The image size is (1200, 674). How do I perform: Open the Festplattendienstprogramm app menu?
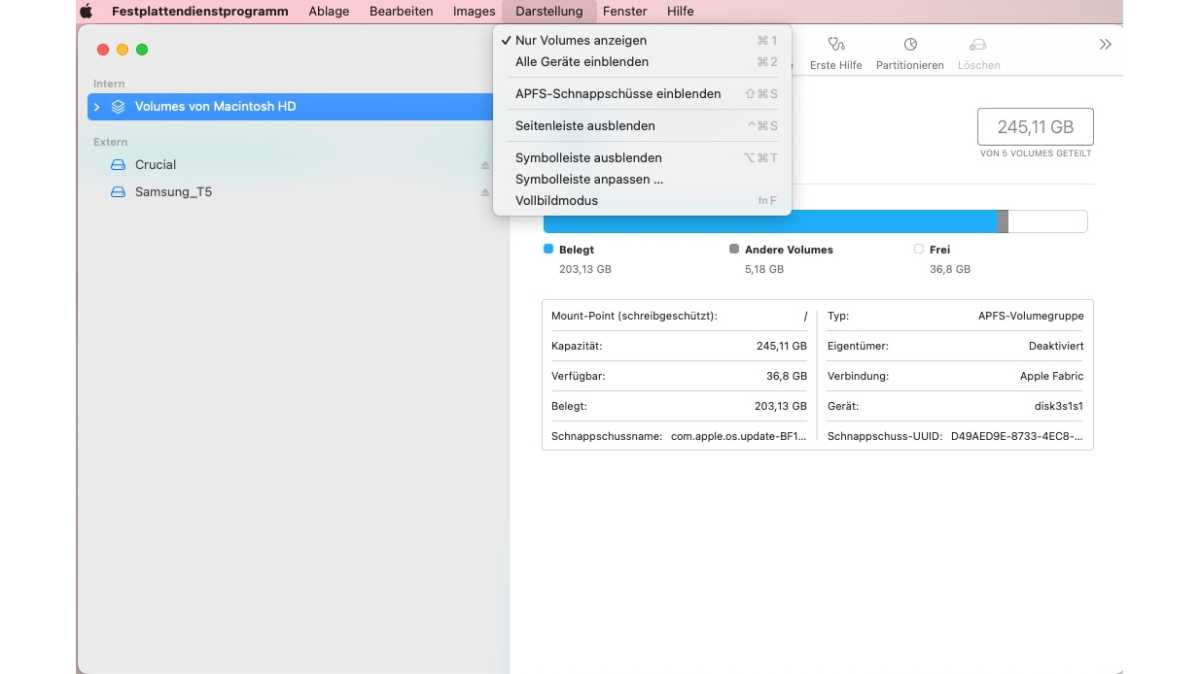tap(200, 11)
